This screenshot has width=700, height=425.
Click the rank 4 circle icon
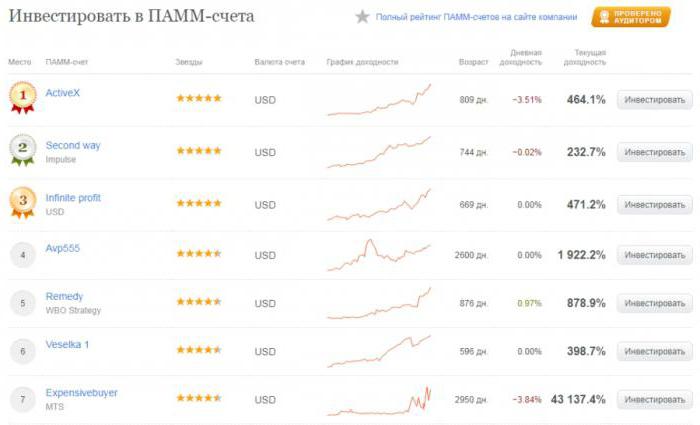pyautogui.click(x=23, y=255)
